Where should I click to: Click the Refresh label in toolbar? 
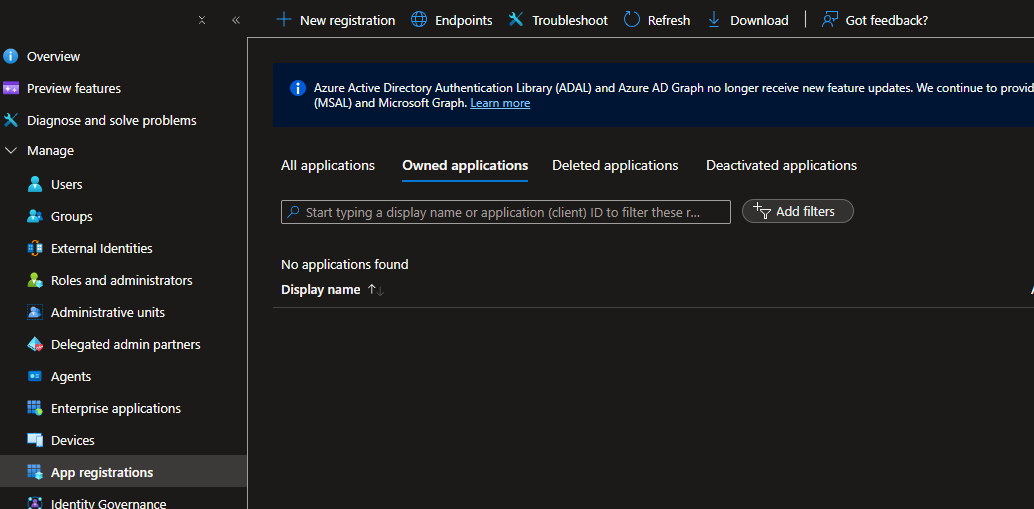[669, 20]
